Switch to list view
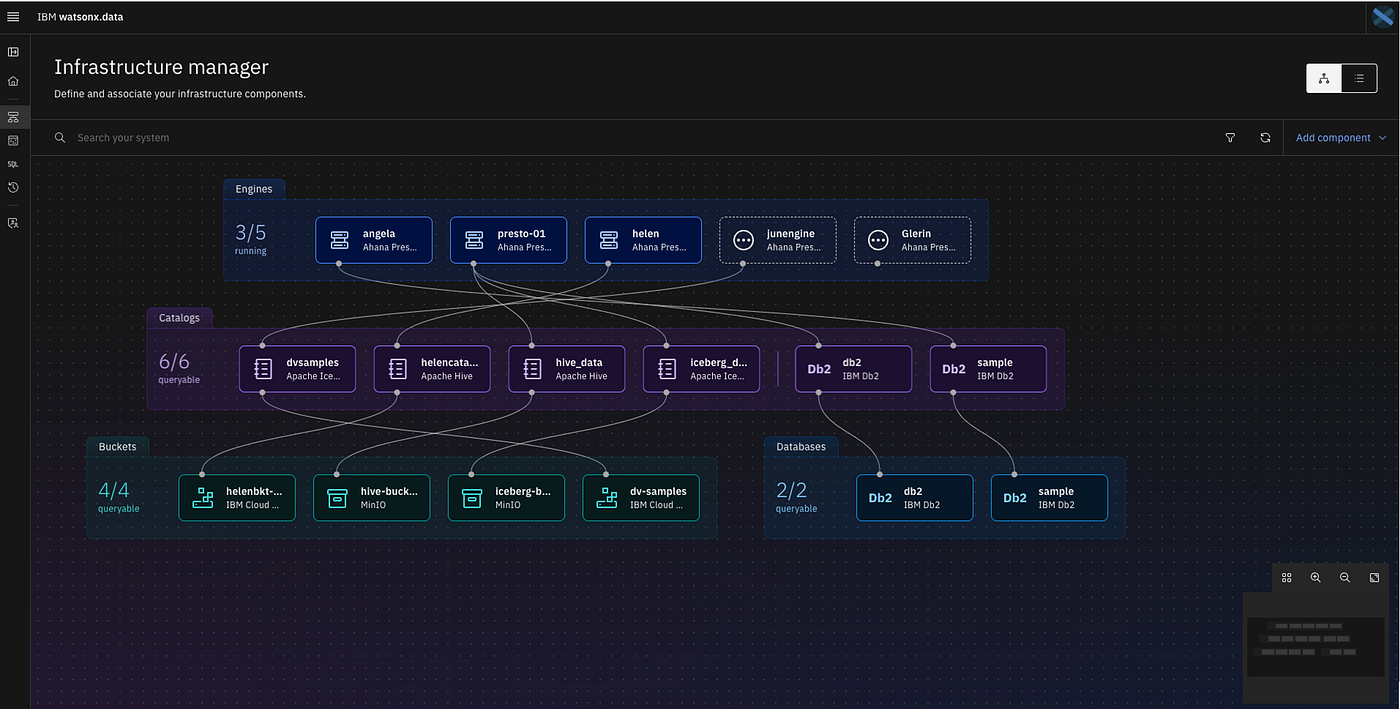 click(x=1359, y=78)
